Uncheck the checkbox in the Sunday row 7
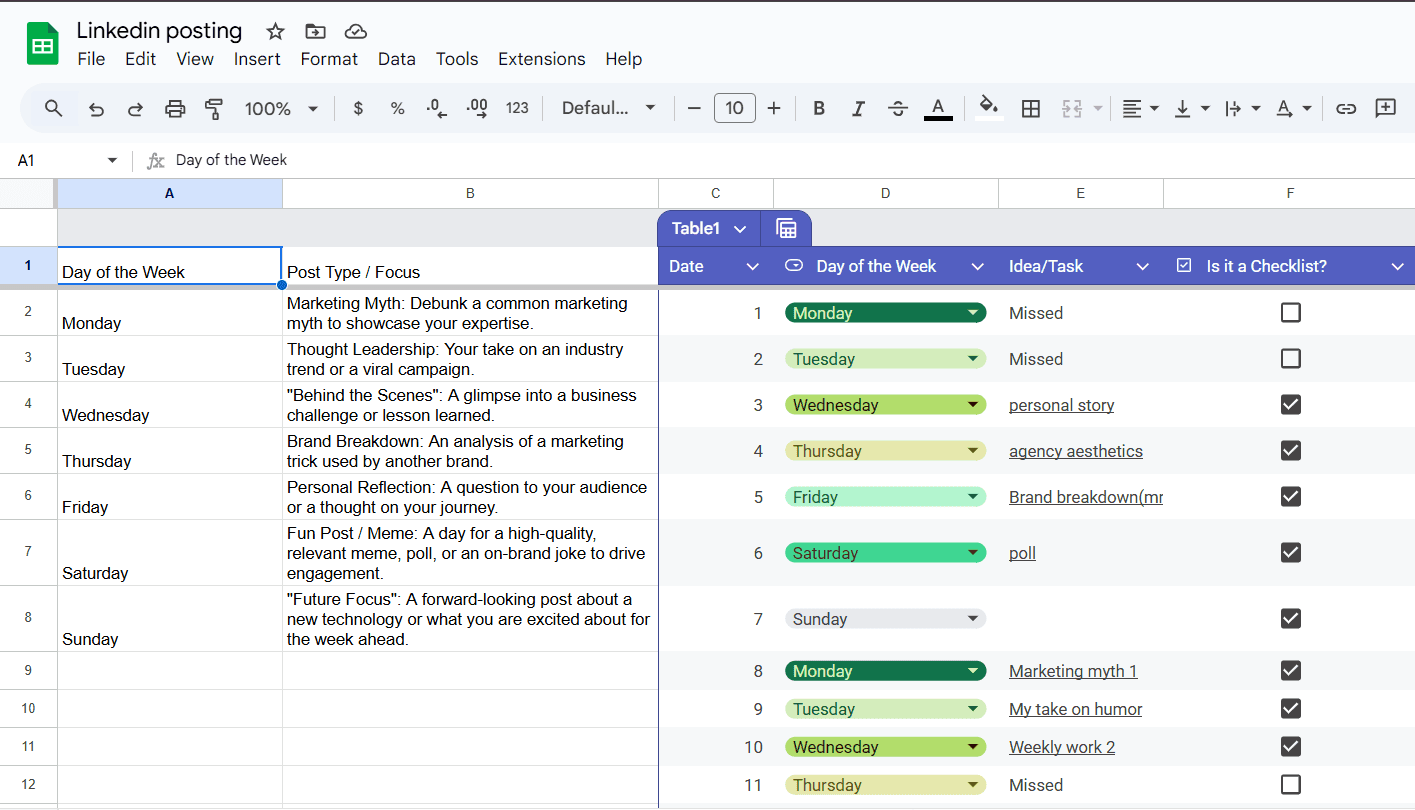The image size is (1415, 810). [x=1291, y=619]
